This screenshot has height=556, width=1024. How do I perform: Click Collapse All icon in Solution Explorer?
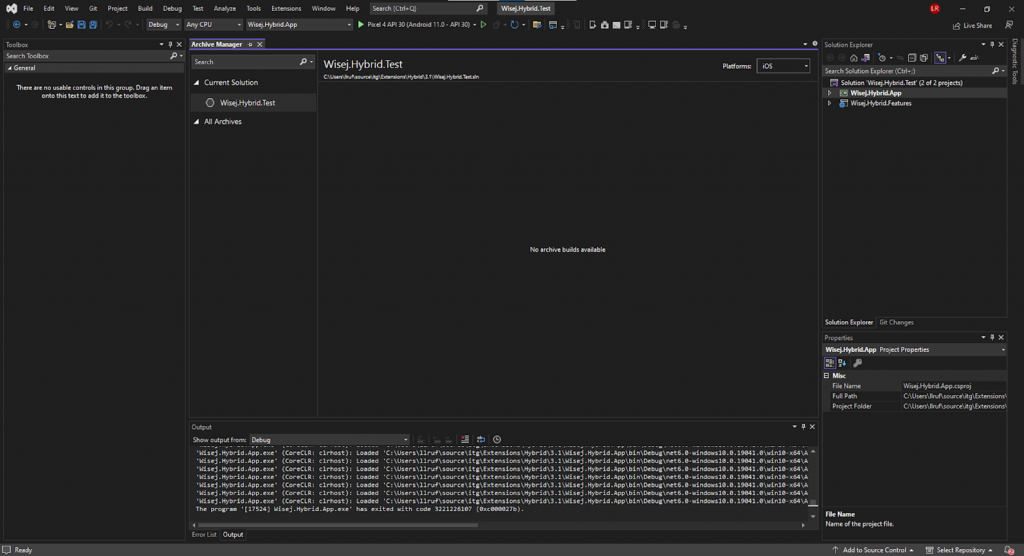pos(912,57)
